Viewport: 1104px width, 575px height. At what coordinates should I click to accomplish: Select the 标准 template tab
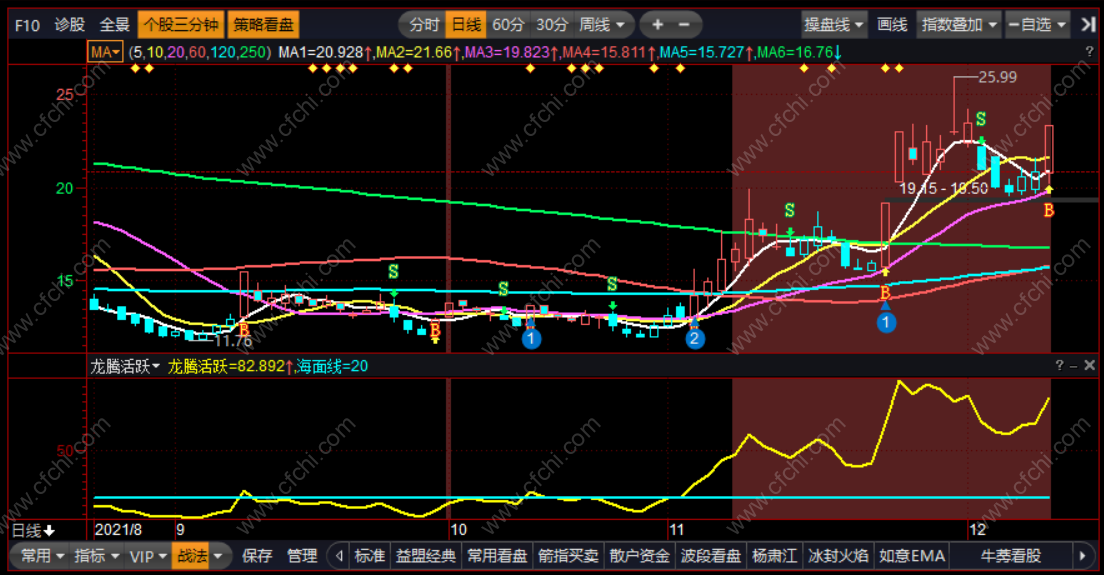[x=370, y=556]
